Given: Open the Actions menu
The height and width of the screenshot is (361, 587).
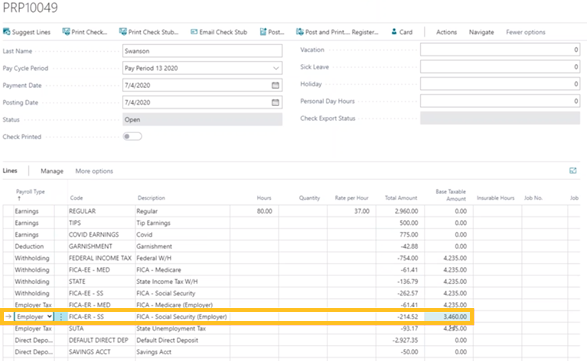Looking at the screenshot, I should [x=446, y=32].
